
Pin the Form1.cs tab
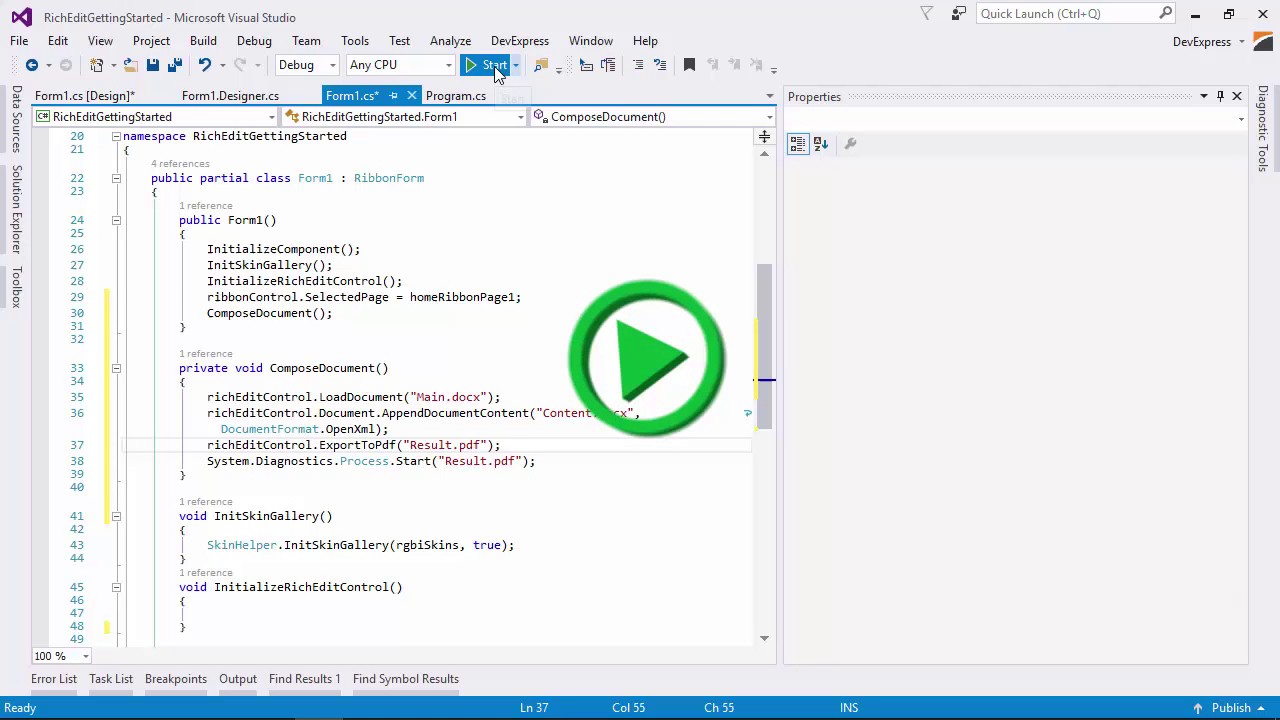click(x=393, y=96)
